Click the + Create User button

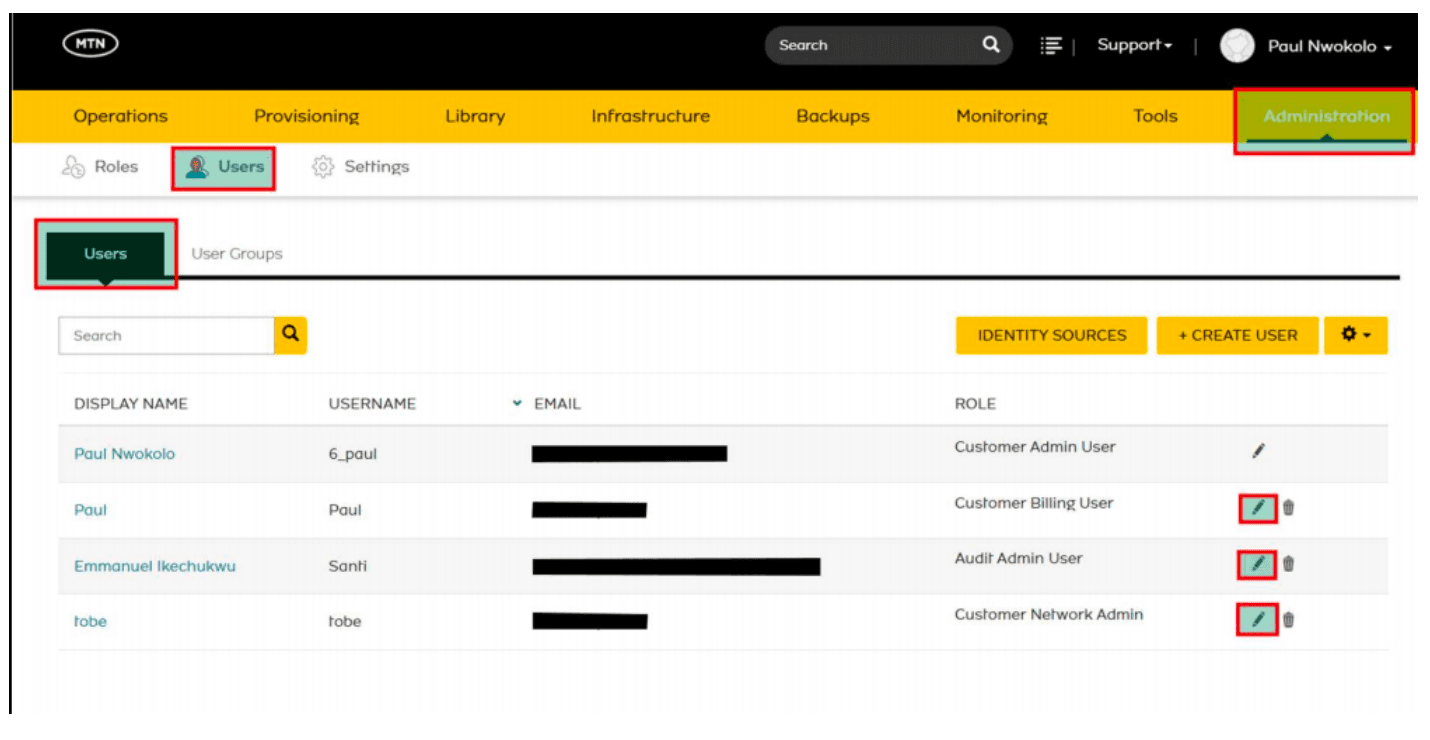pos(1237,335)
